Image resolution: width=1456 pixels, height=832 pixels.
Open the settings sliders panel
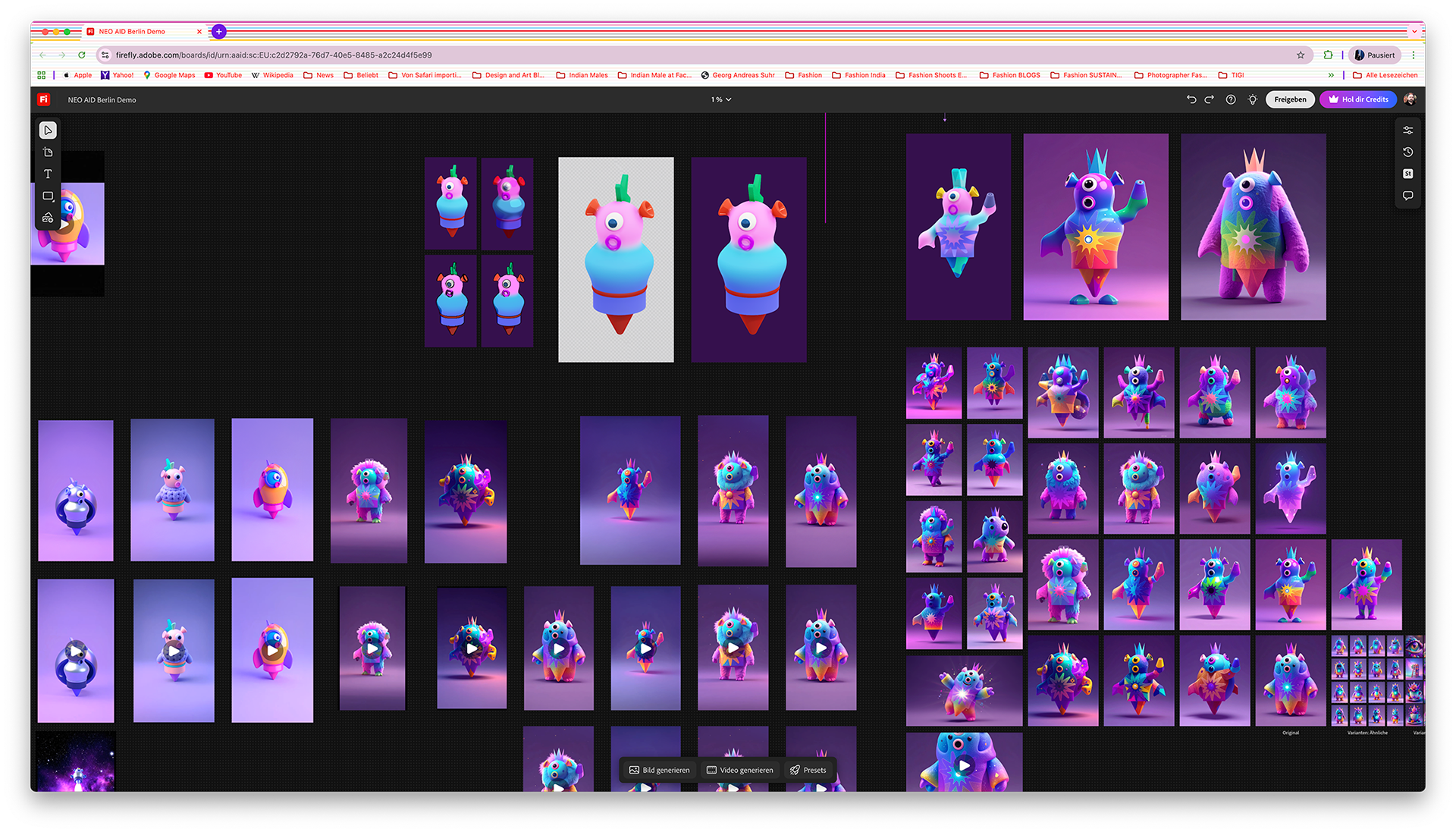point(1407,130)
